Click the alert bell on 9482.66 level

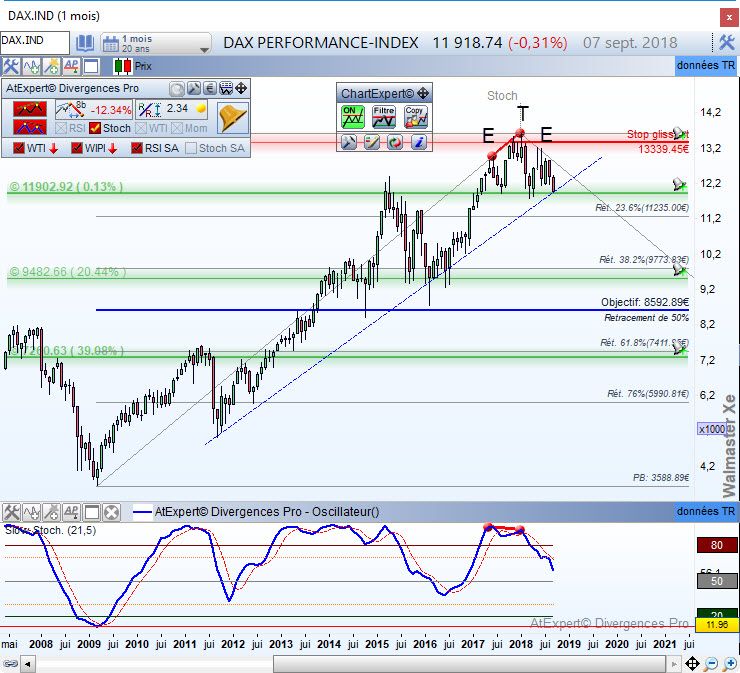(680, 270)
